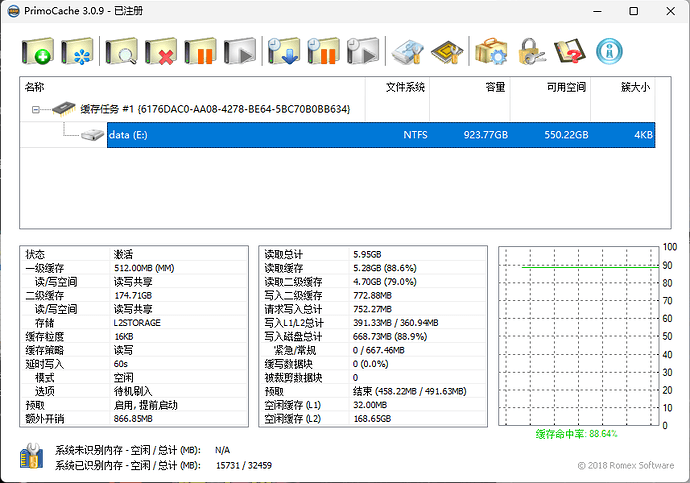Click the drive icon next to data (E:)
This screenshot has height=483, width=690.
[x=93, y=135]
